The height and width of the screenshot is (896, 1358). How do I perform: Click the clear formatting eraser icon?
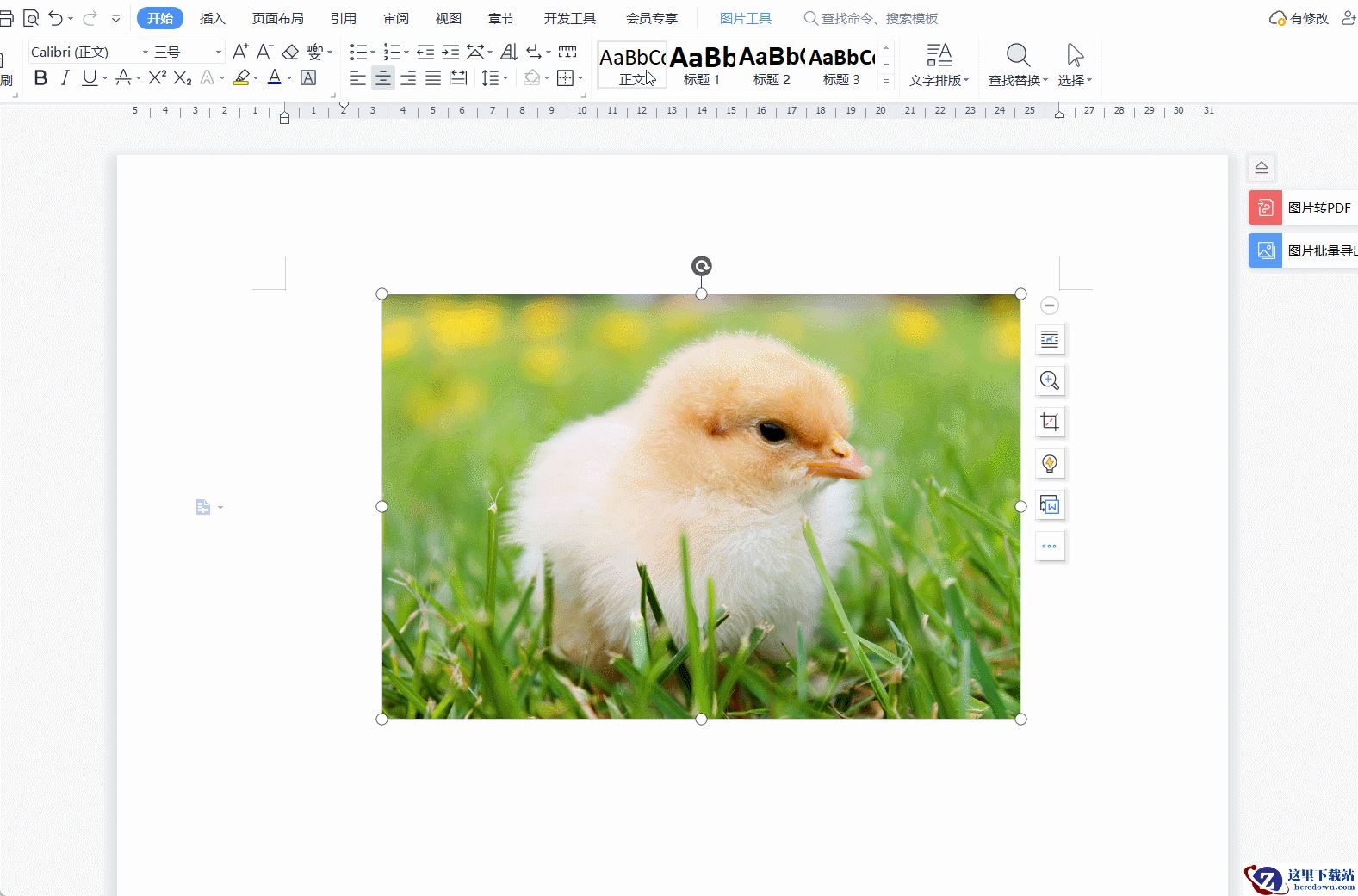[x=290, y=53]
